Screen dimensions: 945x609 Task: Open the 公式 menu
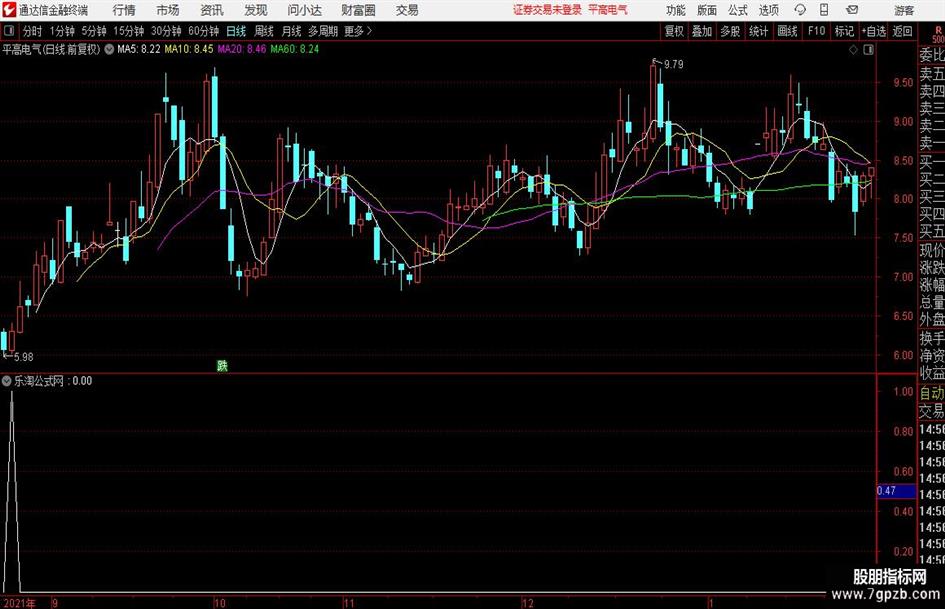tap(737, 10)
